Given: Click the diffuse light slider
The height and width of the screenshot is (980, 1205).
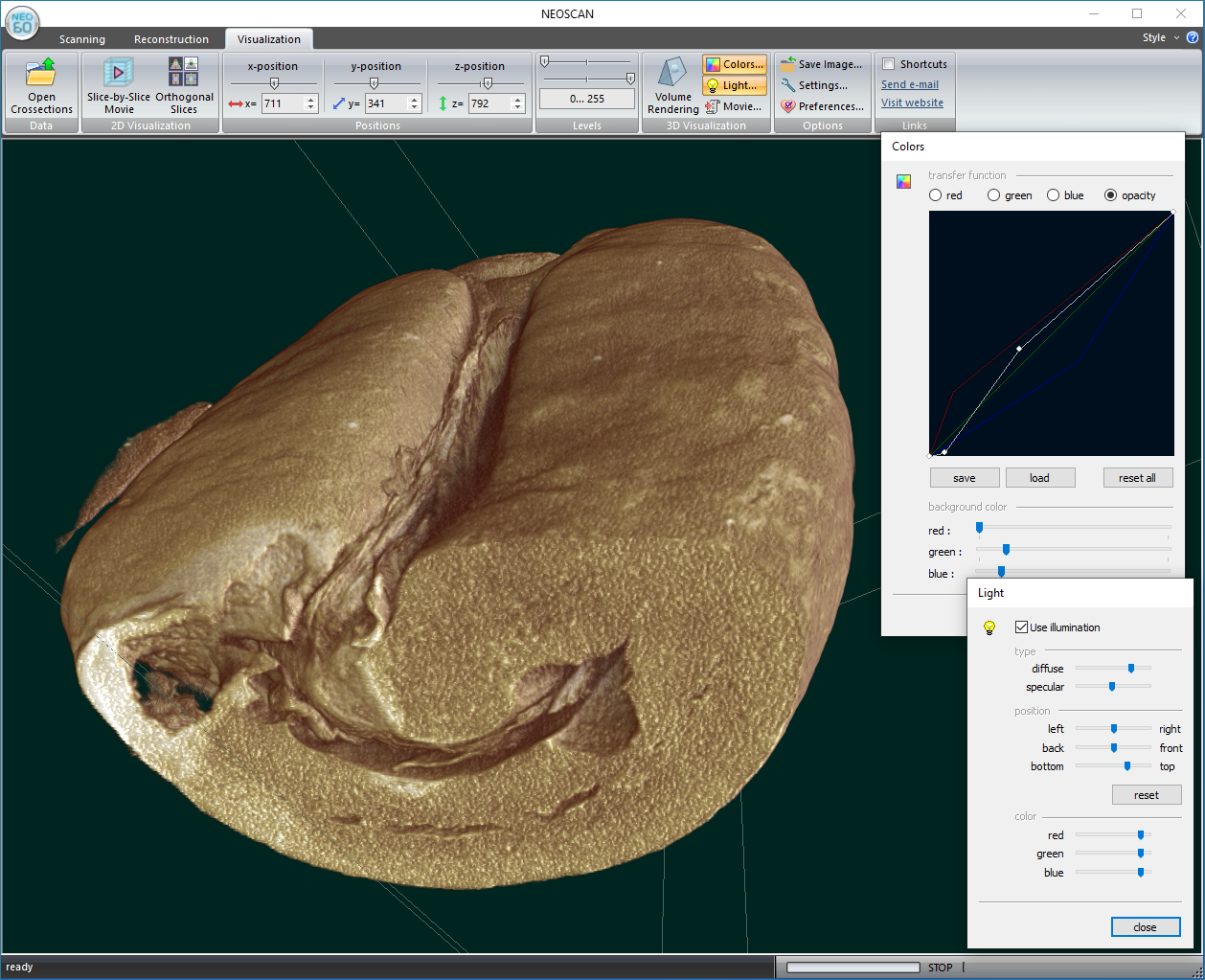Looking at the screenshot, I should [x=1130, y=669].
